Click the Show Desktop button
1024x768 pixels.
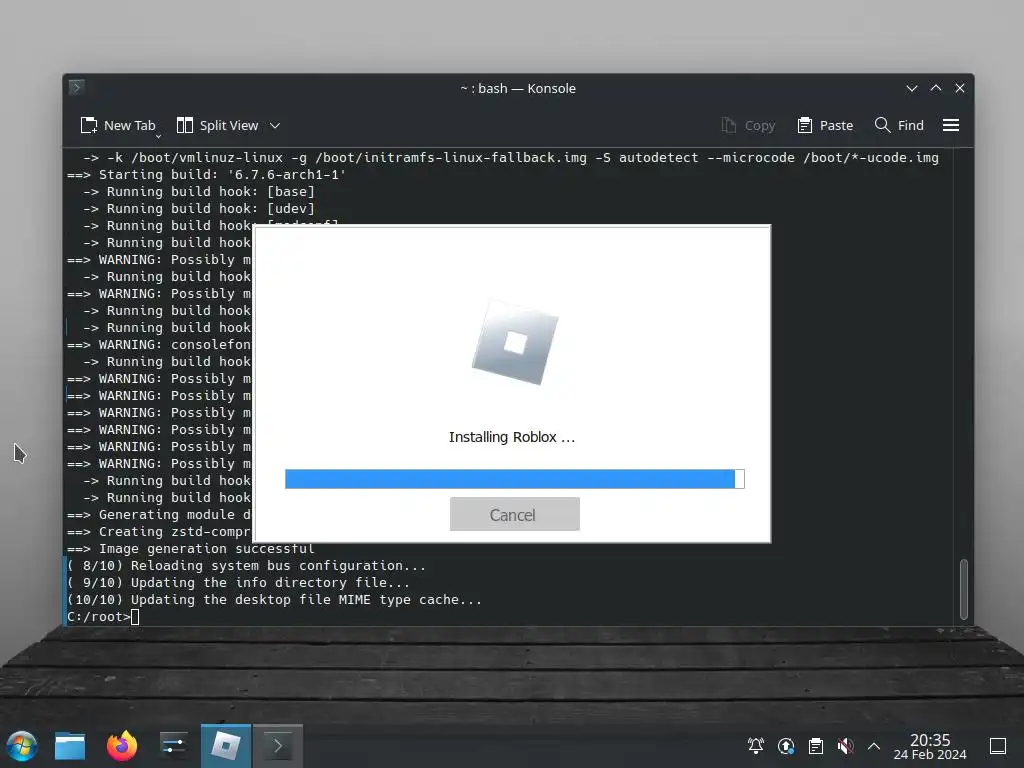tap(998, 746)
